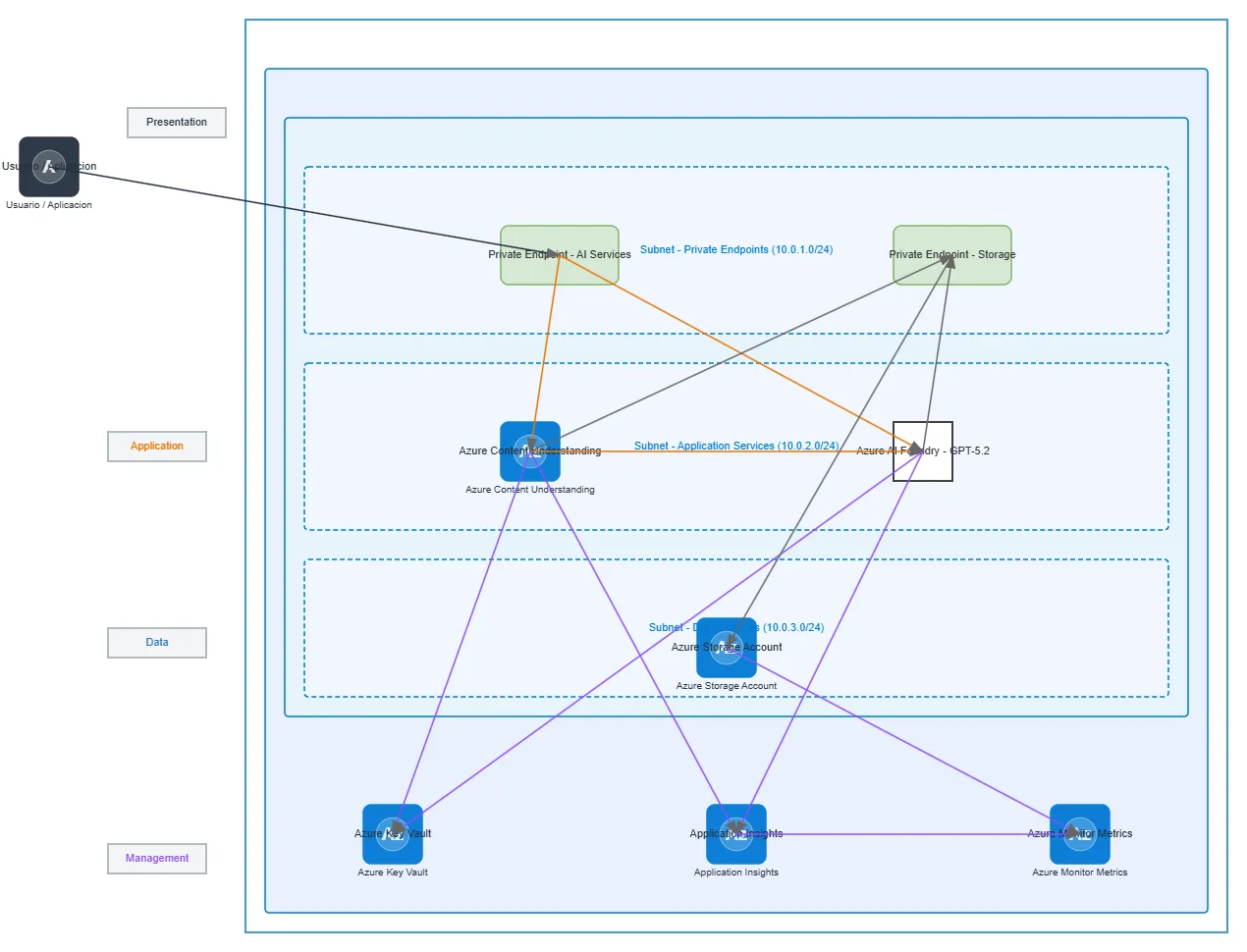Click 'Azure Storage Account' caption below icon

coord(727,686)
